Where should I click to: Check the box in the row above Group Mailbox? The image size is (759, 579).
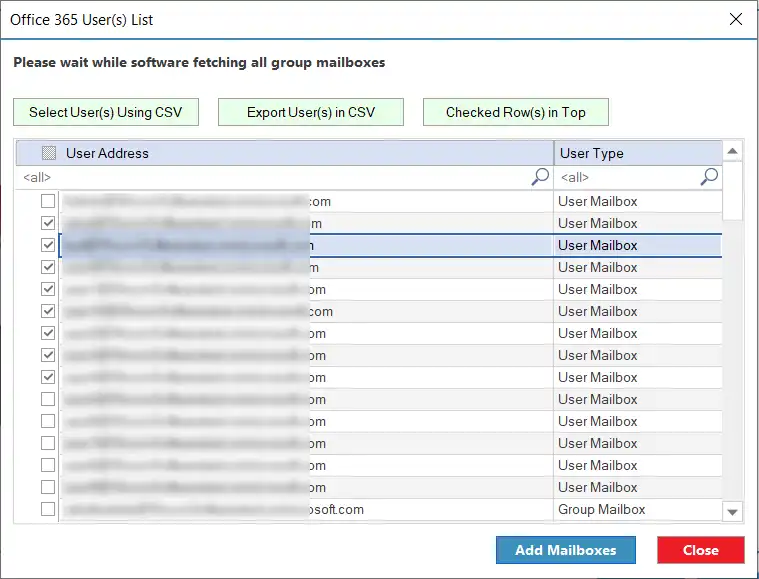pos(48,487)
